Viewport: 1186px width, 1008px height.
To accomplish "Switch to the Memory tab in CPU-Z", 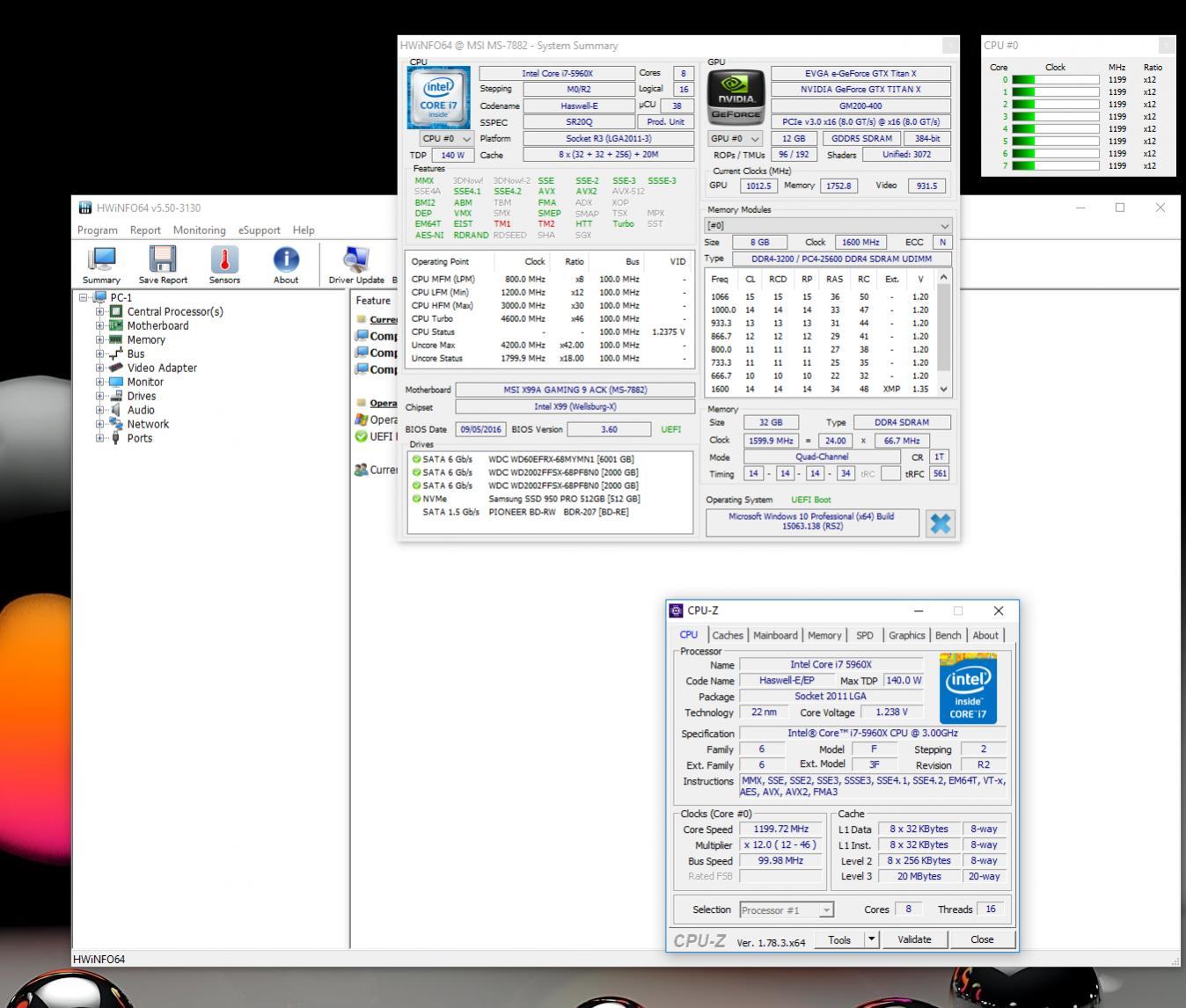I will [824, 635].
